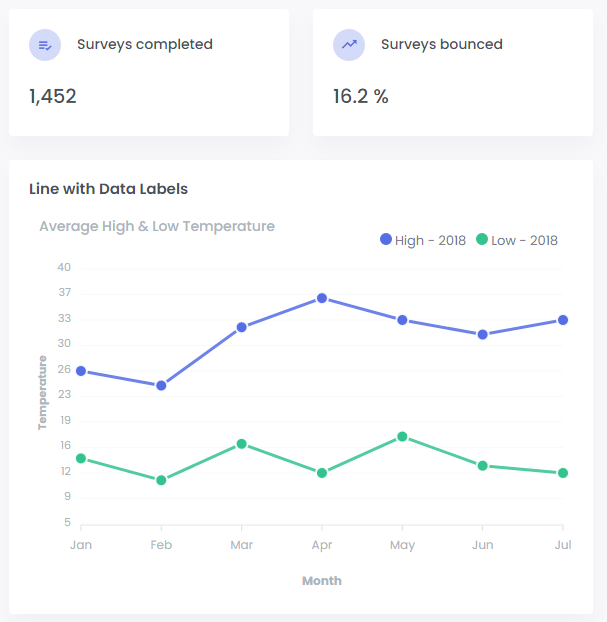Click the High series data point for Jun
Image resolution: width=607 pixels, height=622 pixels.
(483, 334)
